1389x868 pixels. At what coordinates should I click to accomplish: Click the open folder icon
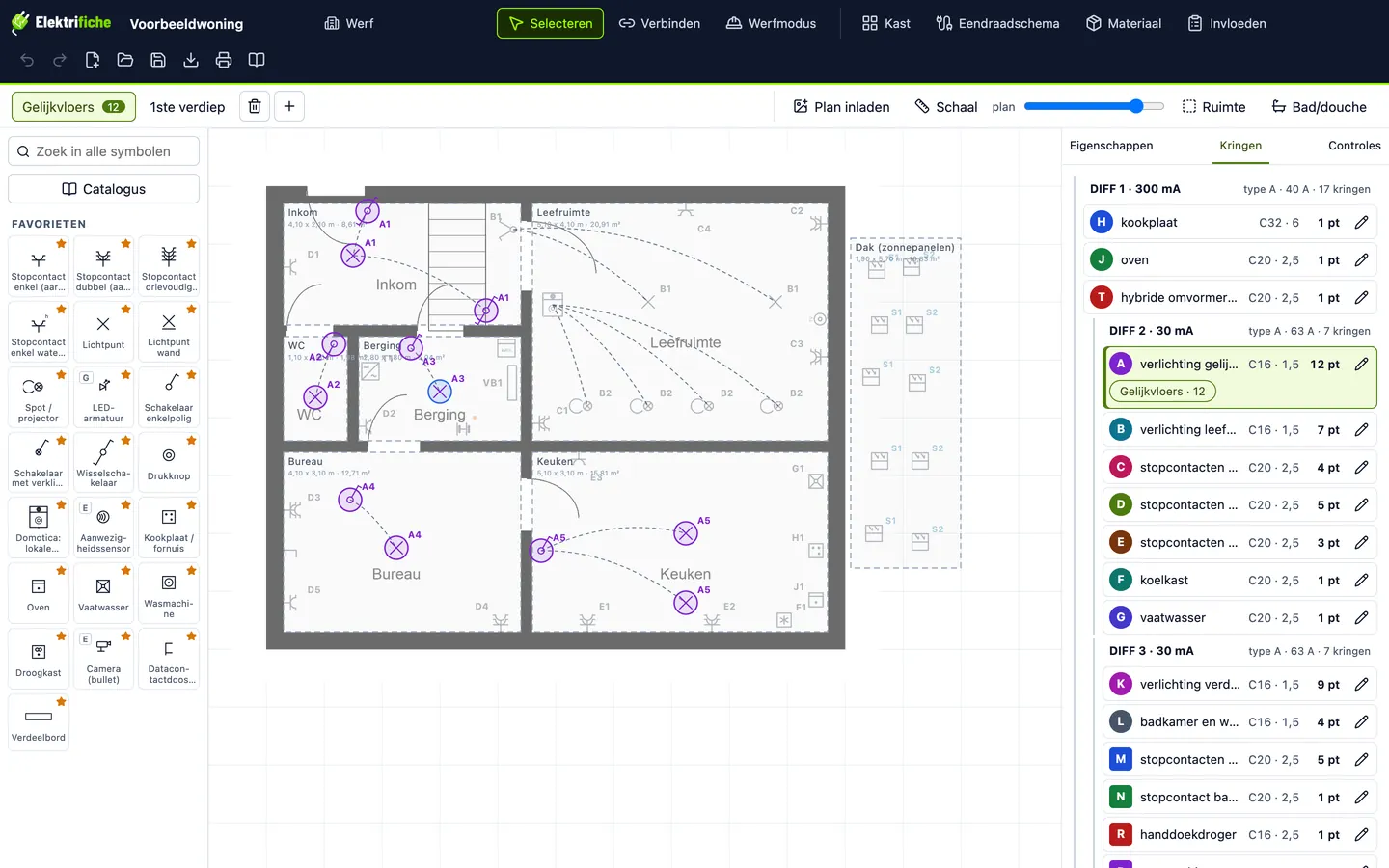[x=125, y=60]
